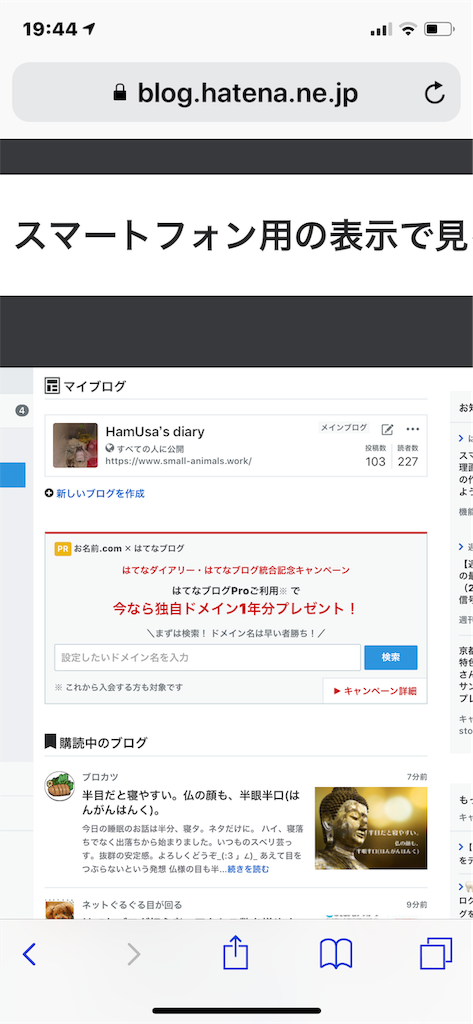Open キャンペーン詳細 button
The height and width of the screenshot is (1024, 473).
tap(375, 691)
